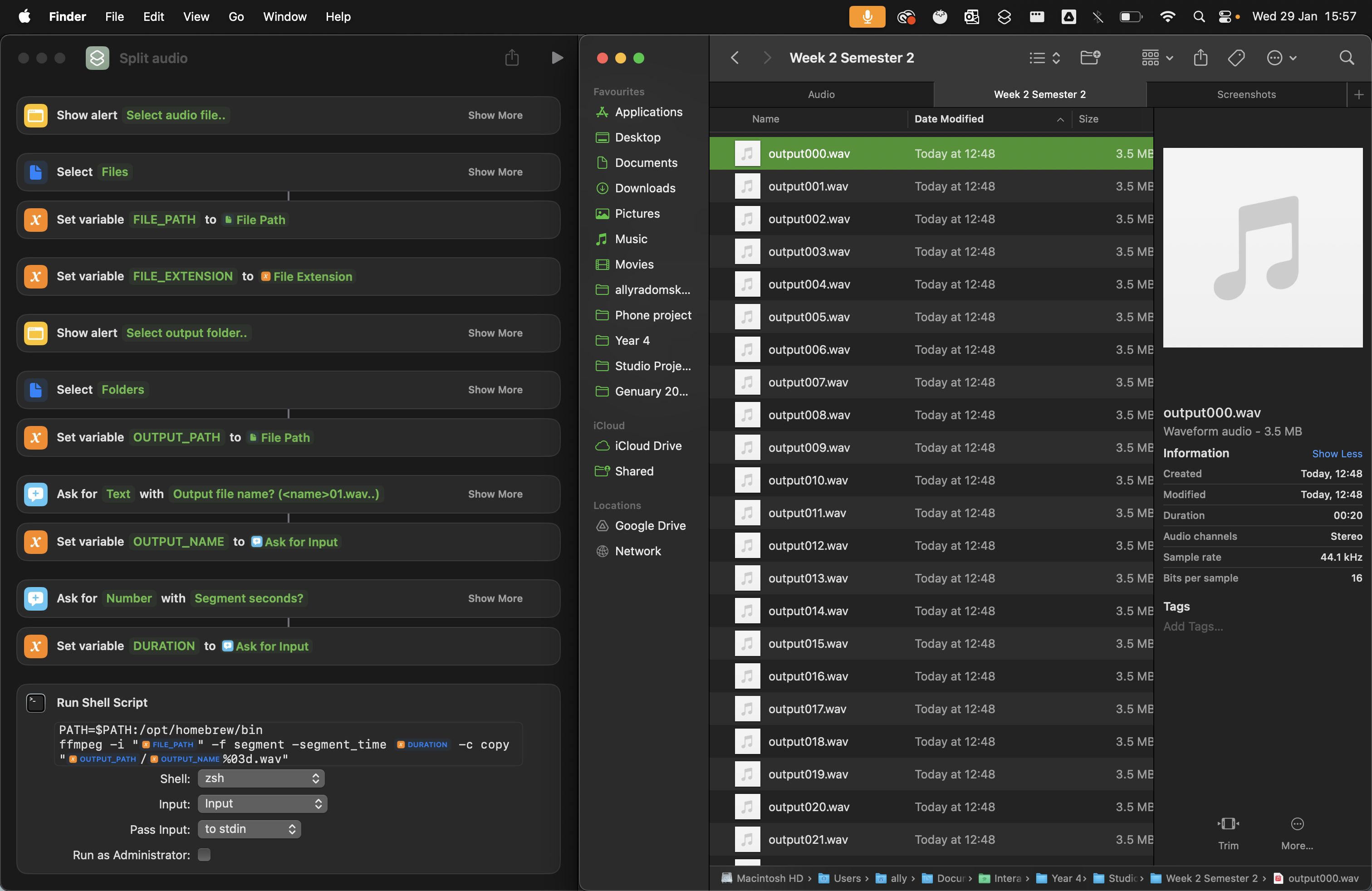The width and height of the screenshot is (1372, 891).
Task: Open Spotlight search in menu bar
Action: (1199, 17)
